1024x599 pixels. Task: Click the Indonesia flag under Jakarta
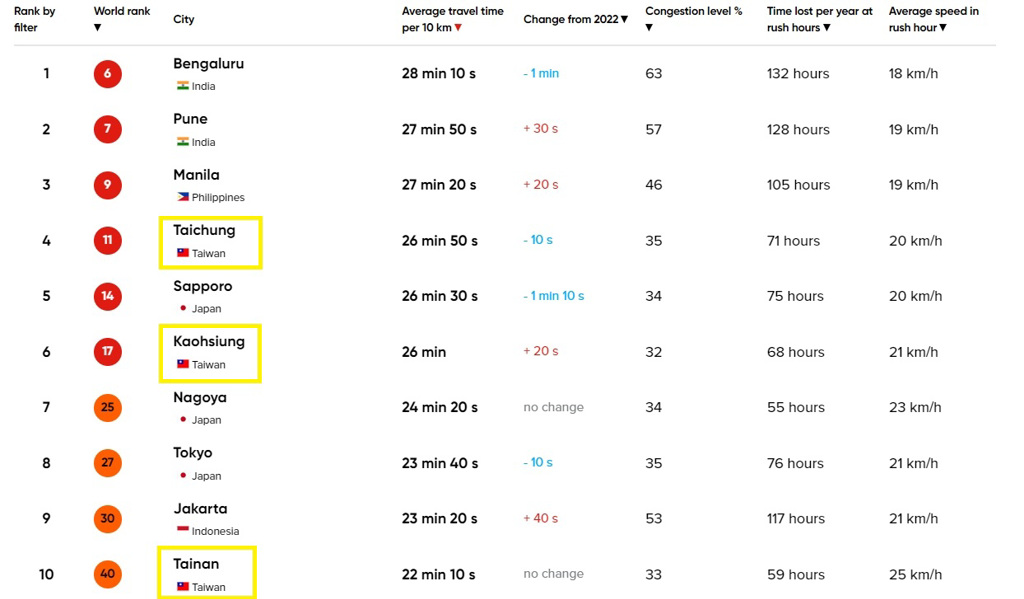tap(183, 531)
